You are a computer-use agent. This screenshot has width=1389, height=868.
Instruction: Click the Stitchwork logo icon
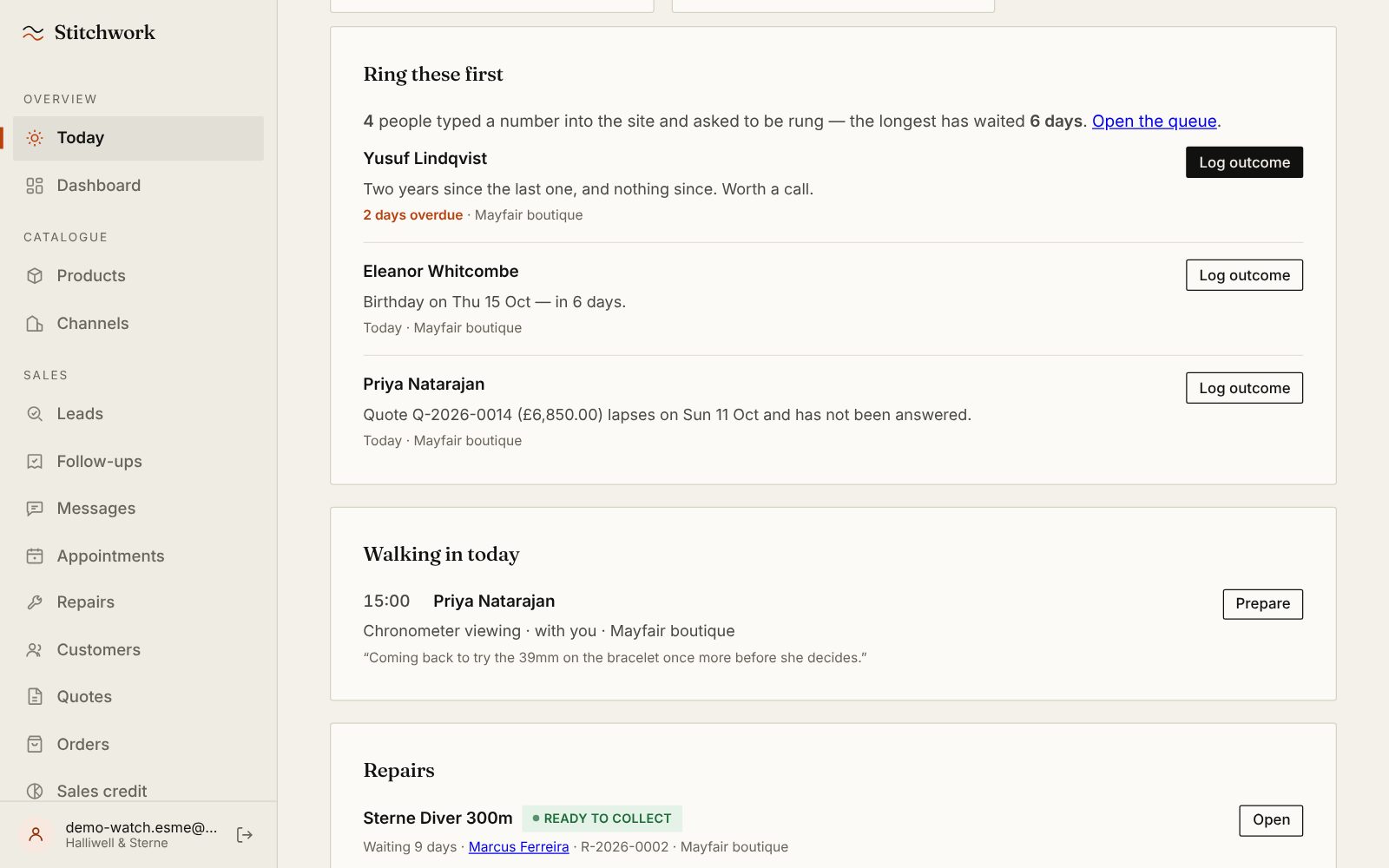point(33,33)
